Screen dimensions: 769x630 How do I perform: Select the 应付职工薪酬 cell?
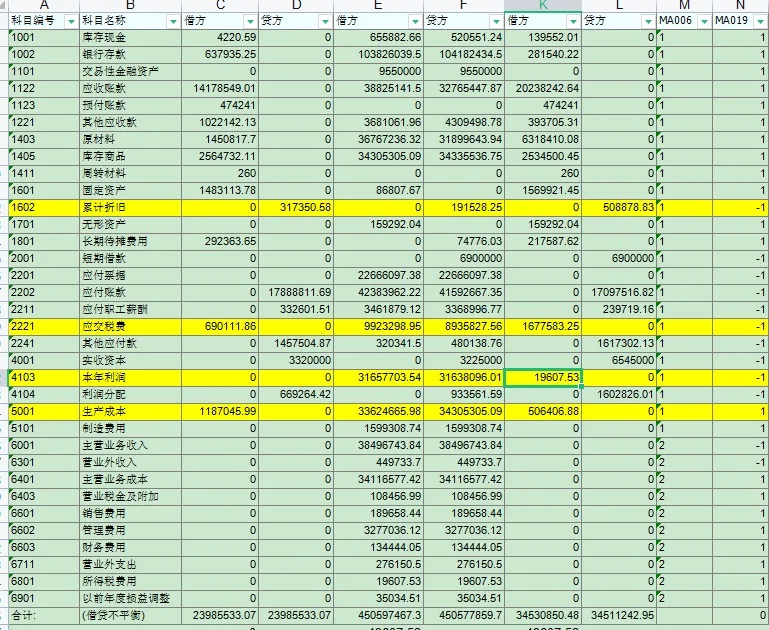coord(130,309)
